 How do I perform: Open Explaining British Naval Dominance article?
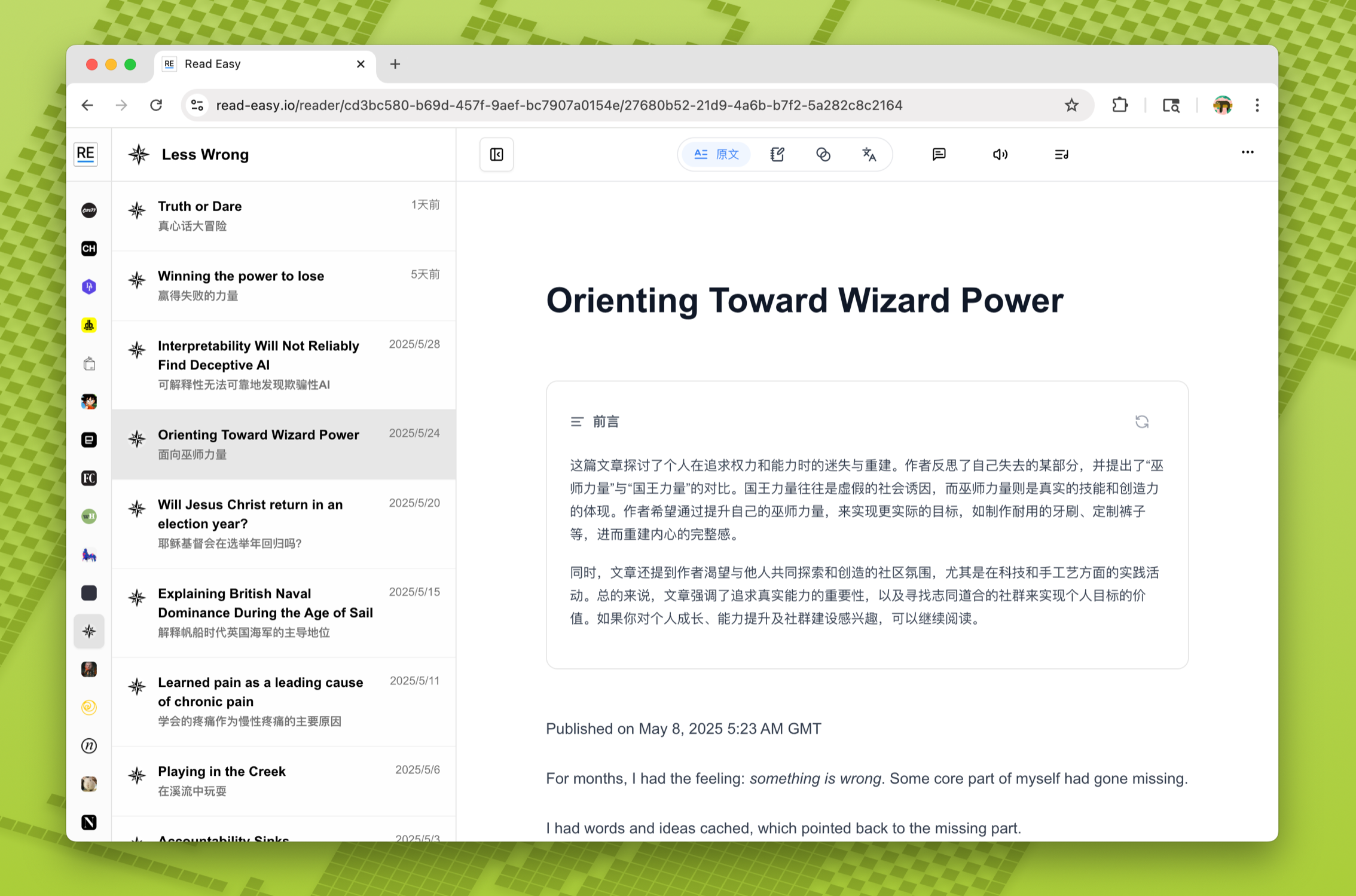284,613
